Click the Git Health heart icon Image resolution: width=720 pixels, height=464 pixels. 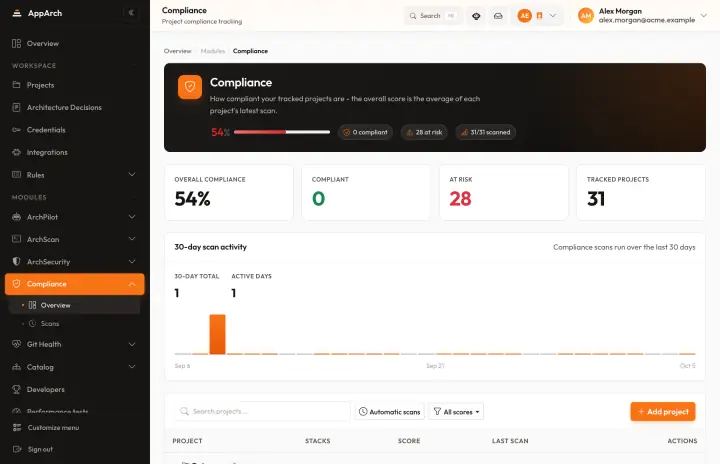(x=17, y=344)
